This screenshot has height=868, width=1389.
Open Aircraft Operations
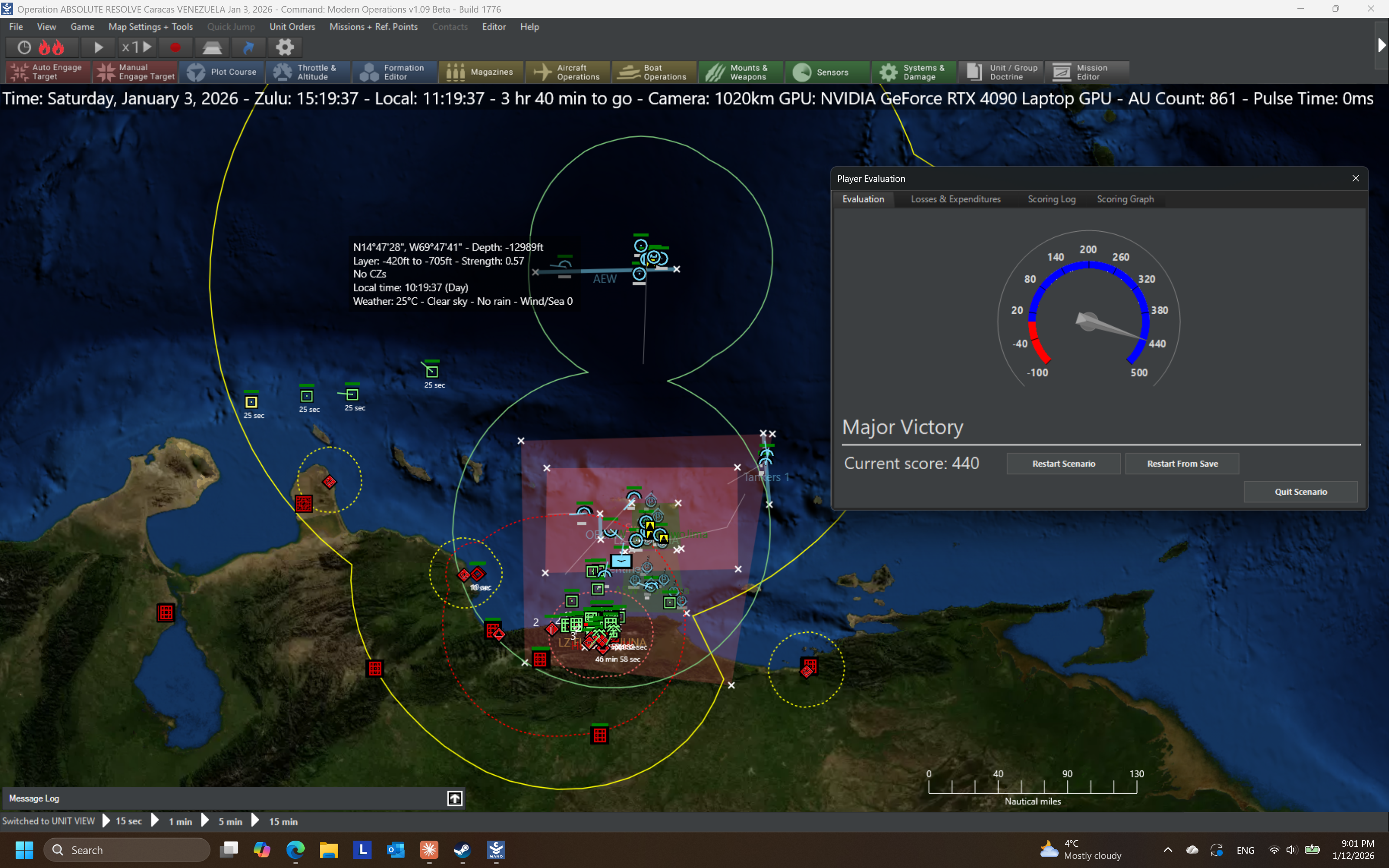(x=568, y=72)
